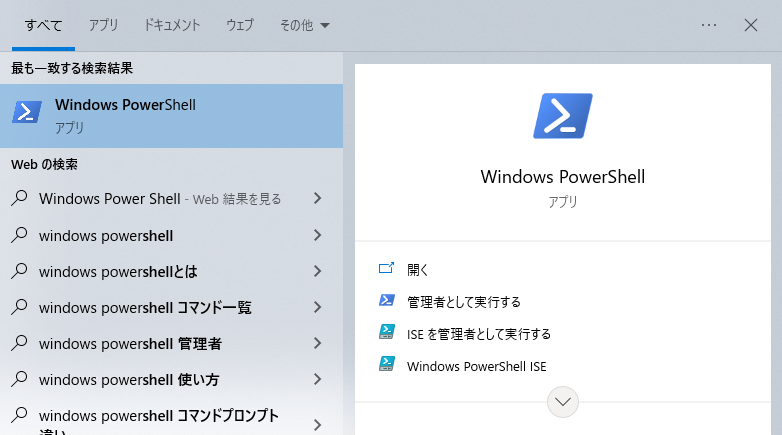
Task: Click search icon beside '管理者' suggestion
Action: [x=19, y=343]
